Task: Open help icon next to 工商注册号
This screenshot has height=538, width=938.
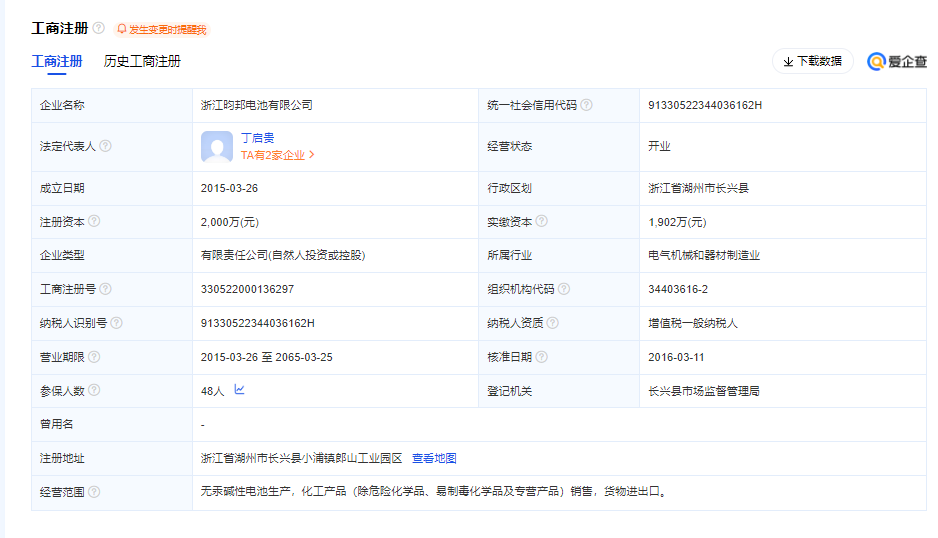Action: point(105,289)
